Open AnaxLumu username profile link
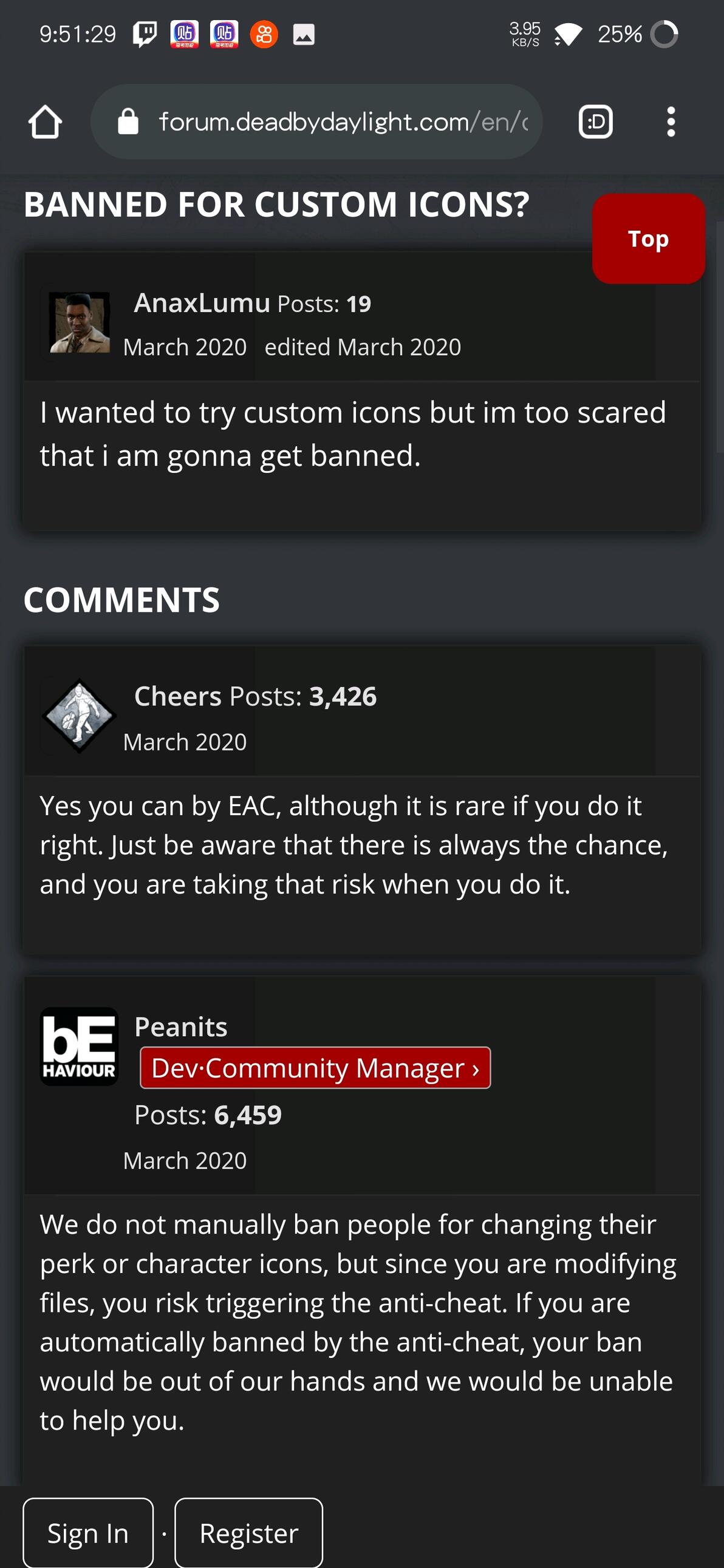This screenshot has width=724, height=1568. (x=202, y=302)
